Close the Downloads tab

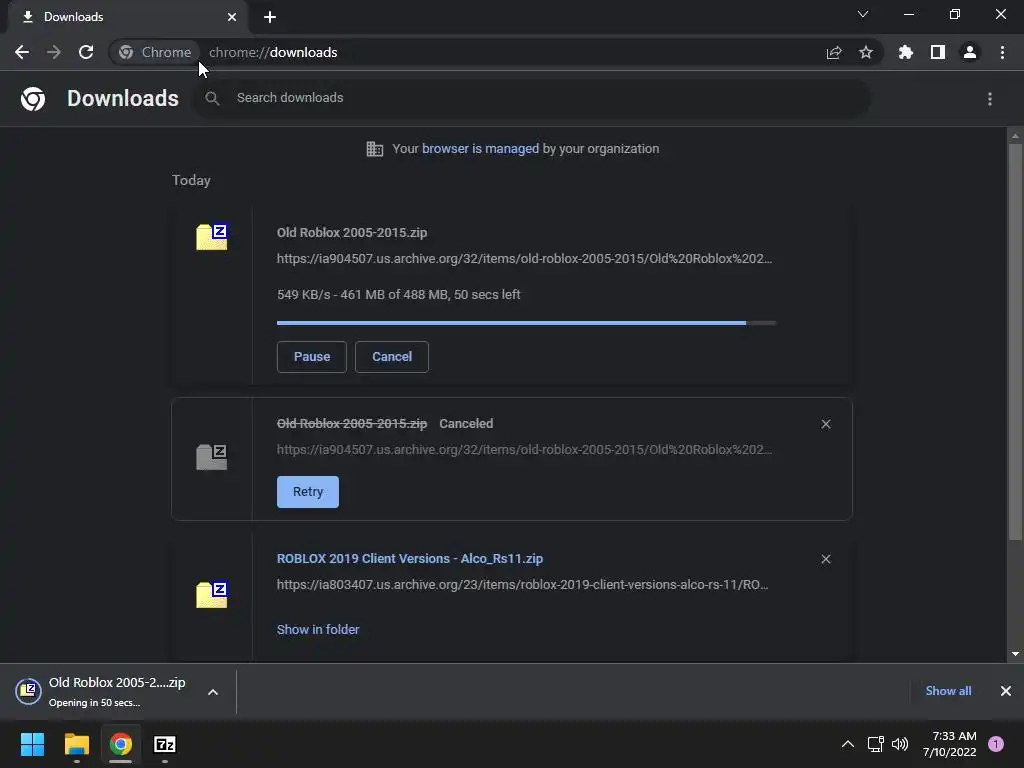232,17
